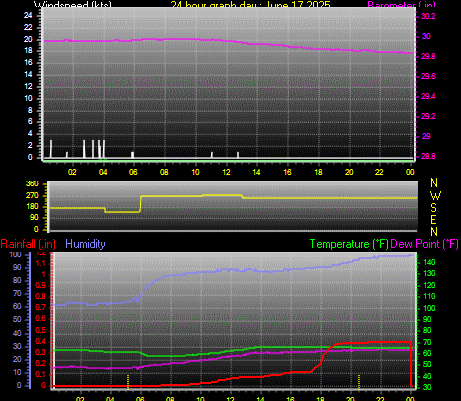
Task: Click 24 on the windspeed axis
Action: coord(28,15)
